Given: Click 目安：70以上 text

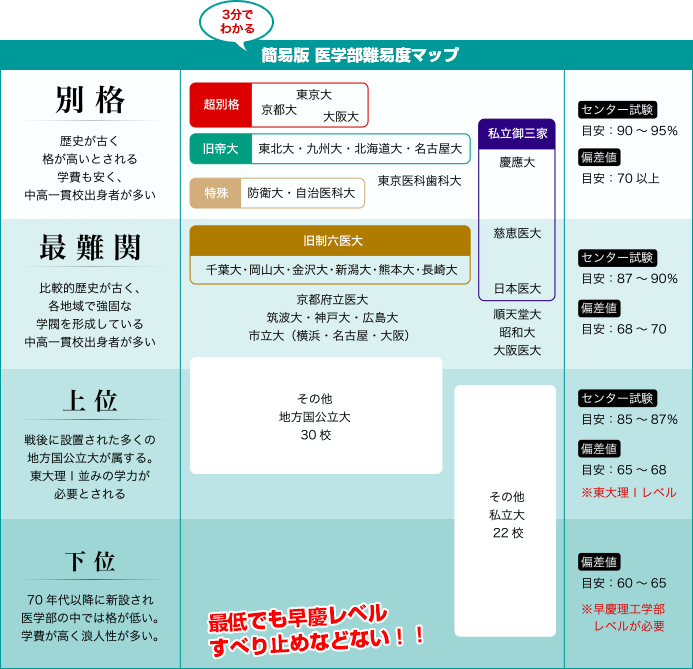Looking at the screenshot, I should pyautogui.click(x=620, y=179).
